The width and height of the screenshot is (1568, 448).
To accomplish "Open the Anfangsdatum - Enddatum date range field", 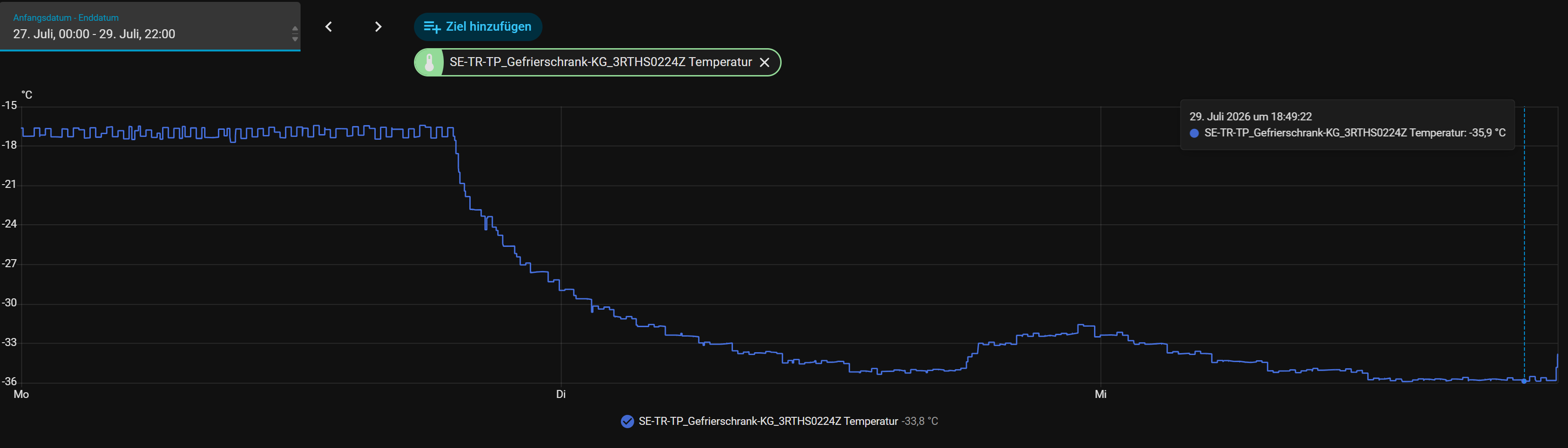I will [x=150, y=27].
